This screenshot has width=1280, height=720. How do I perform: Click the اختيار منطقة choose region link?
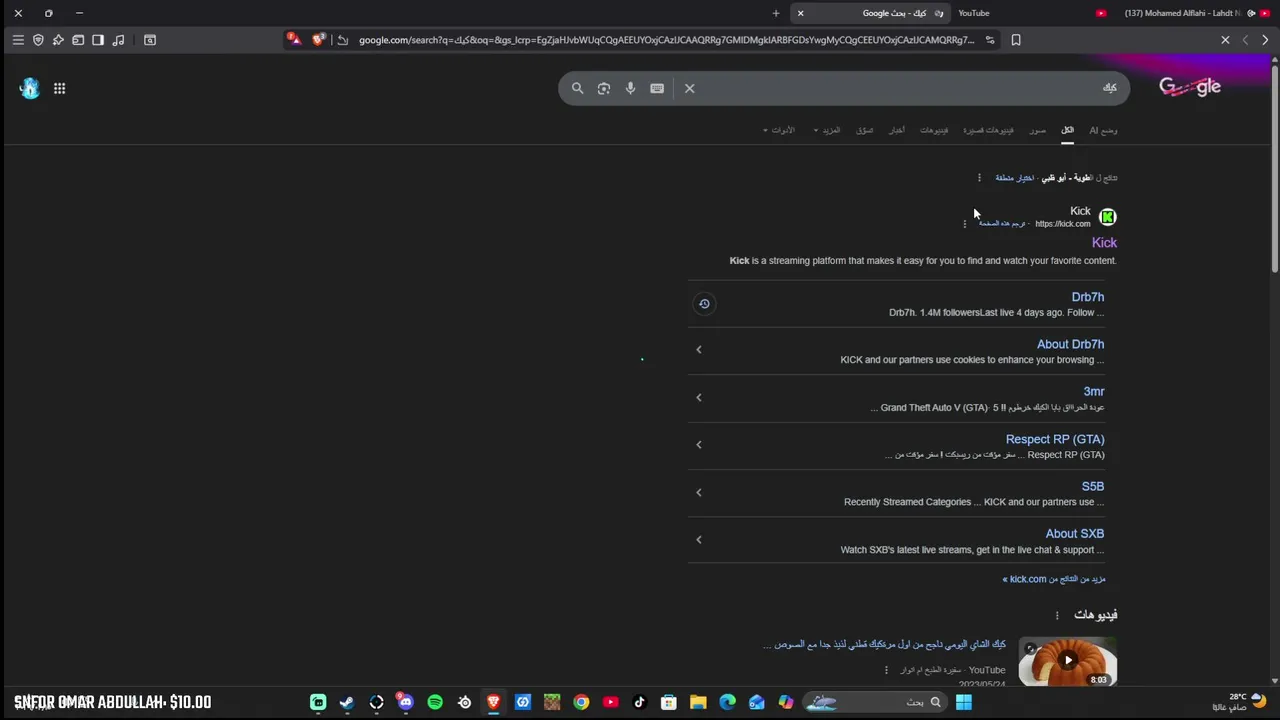pyautogui.click(x=1014, y=178)
